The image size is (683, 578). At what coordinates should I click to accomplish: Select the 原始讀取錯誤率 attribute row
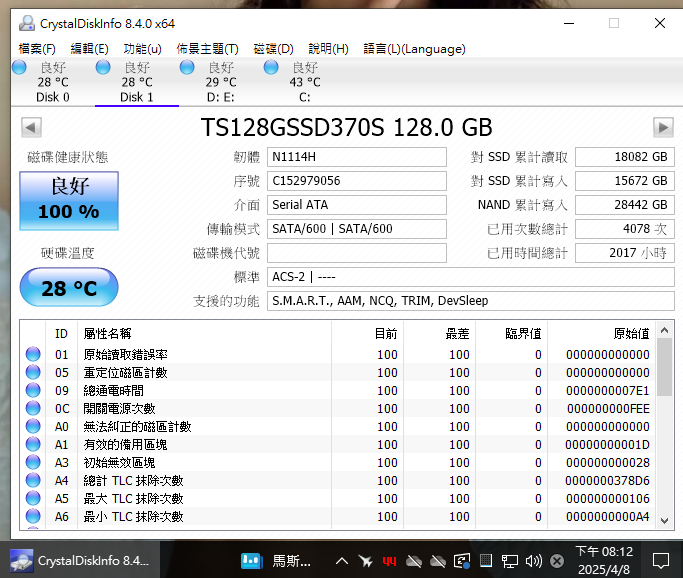click(338, 355)
